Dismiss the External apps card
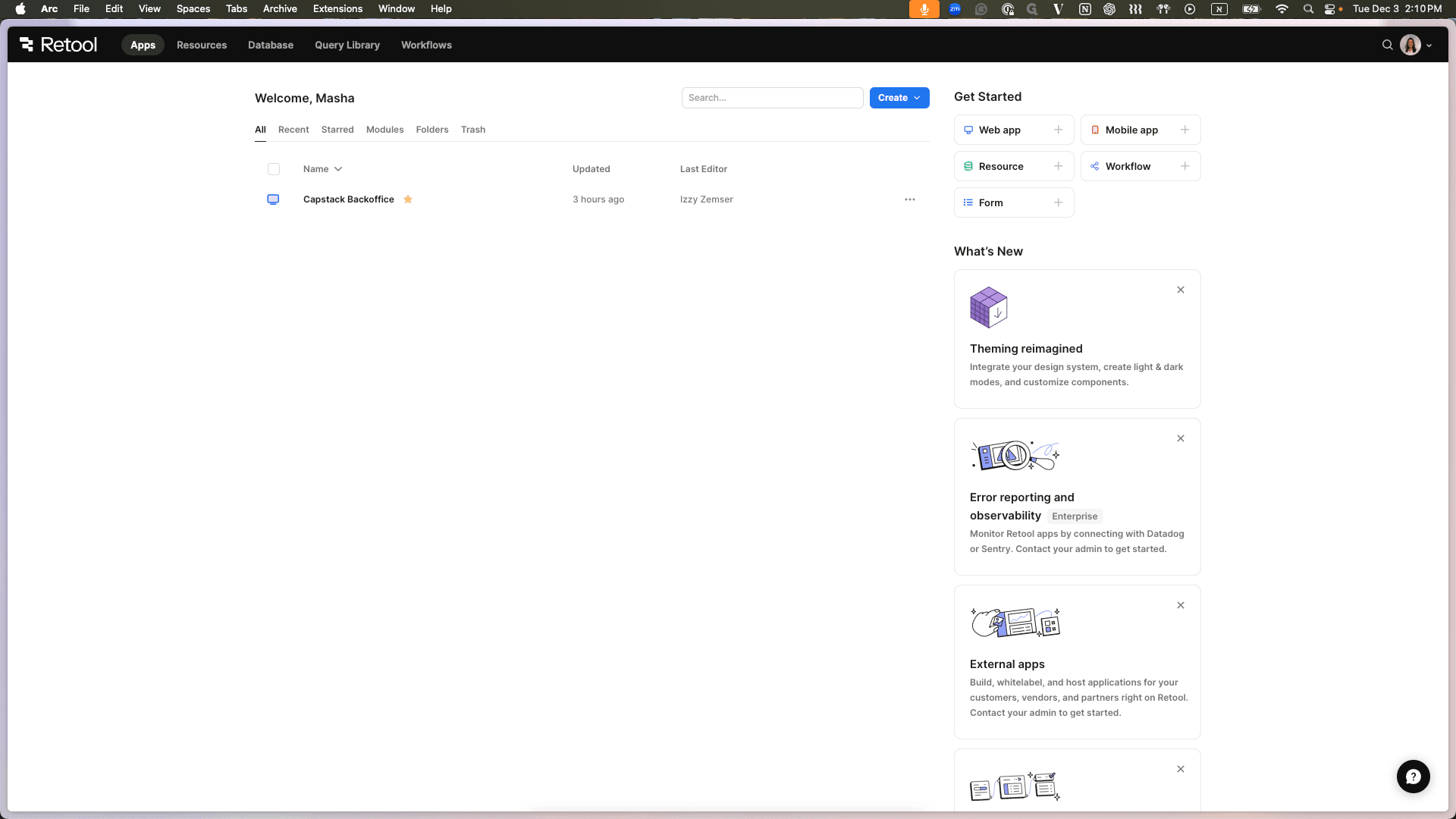1456x819 pixels. pos(1181,605)
